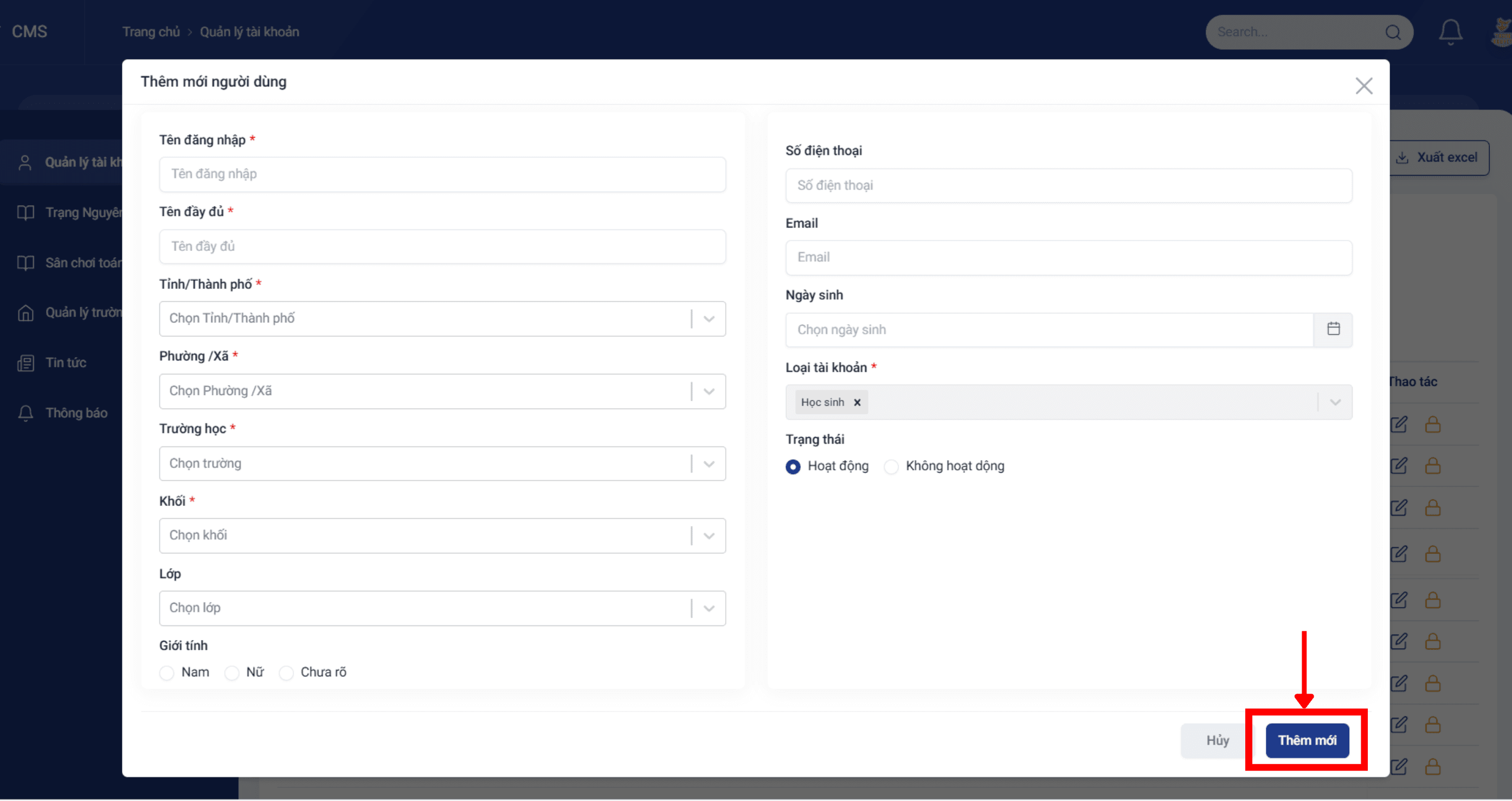This screenshot has height=801, width=1512.
Task: Open the Chọn Phường /Xã dropdown
Action: coord(442,391)
